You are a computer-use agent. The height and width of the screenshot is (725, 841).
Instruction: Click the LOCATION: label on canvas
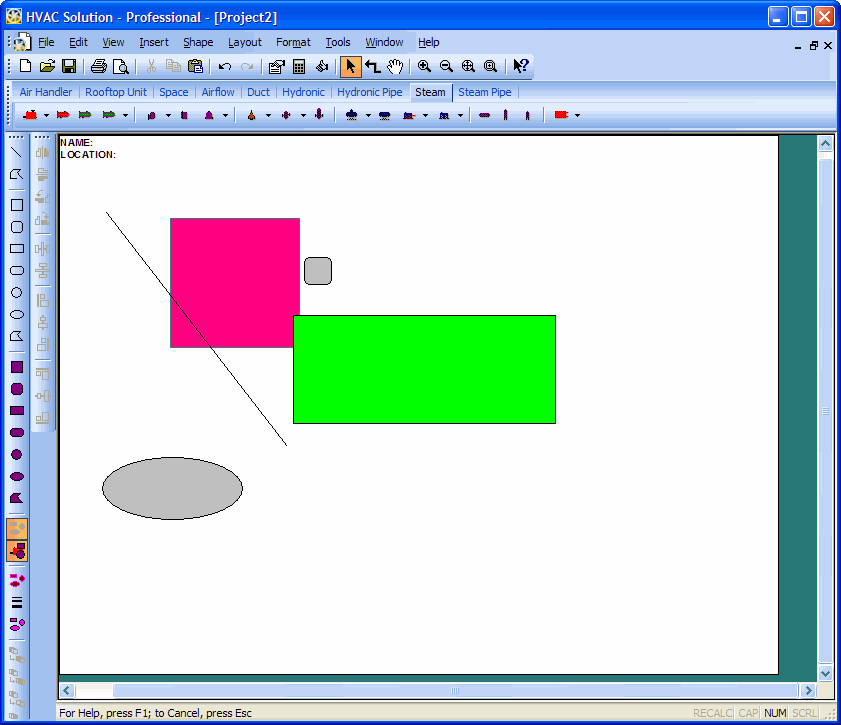coord(88,154)
